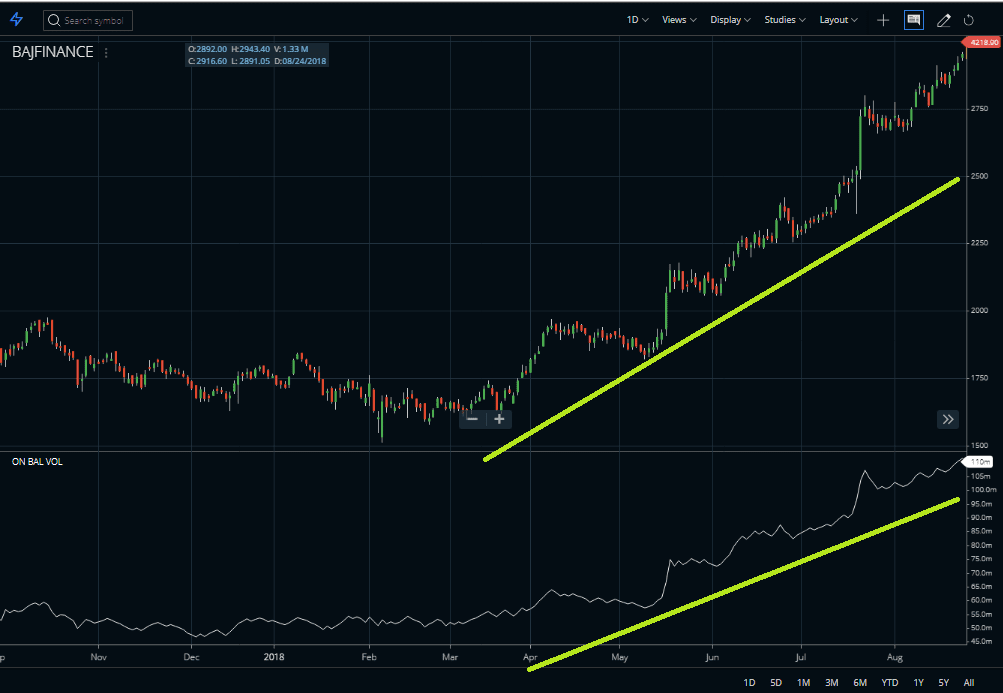Zoom out with the minus button
The height and width of the screenshot is (693, 1003).
click(x=472, y=419)
